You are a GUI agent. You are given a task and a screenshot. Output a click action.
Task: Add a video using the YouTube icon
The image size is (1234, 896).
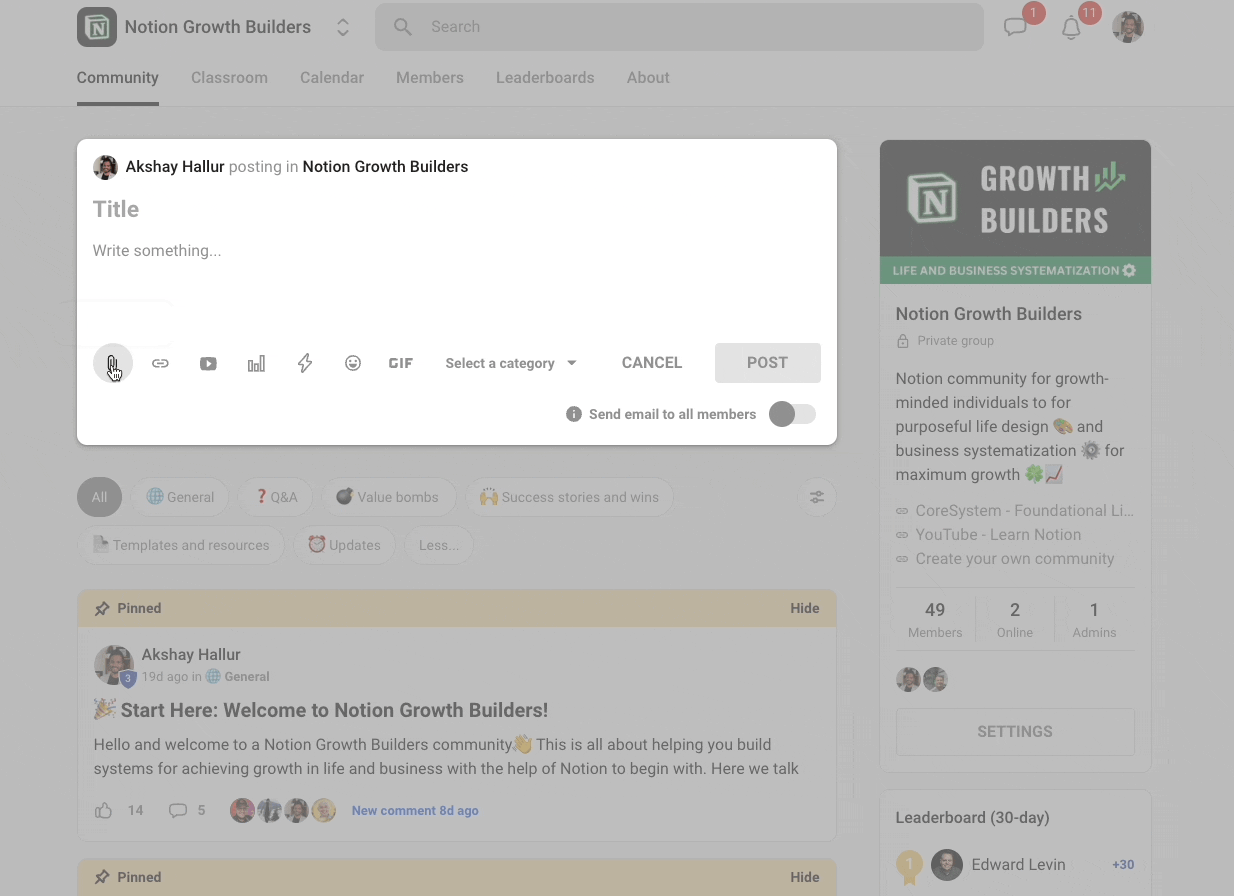coord(208,363)
